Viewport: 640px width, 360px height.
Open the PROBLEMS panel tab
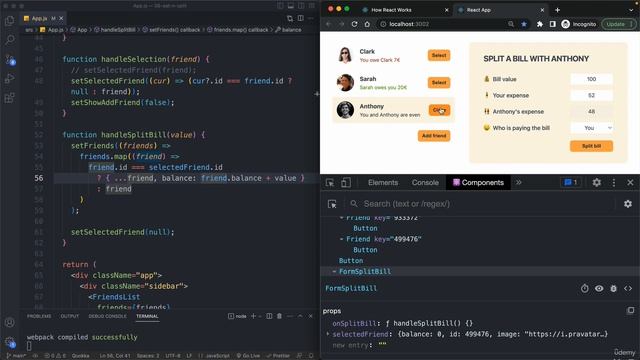click(39, 316)
